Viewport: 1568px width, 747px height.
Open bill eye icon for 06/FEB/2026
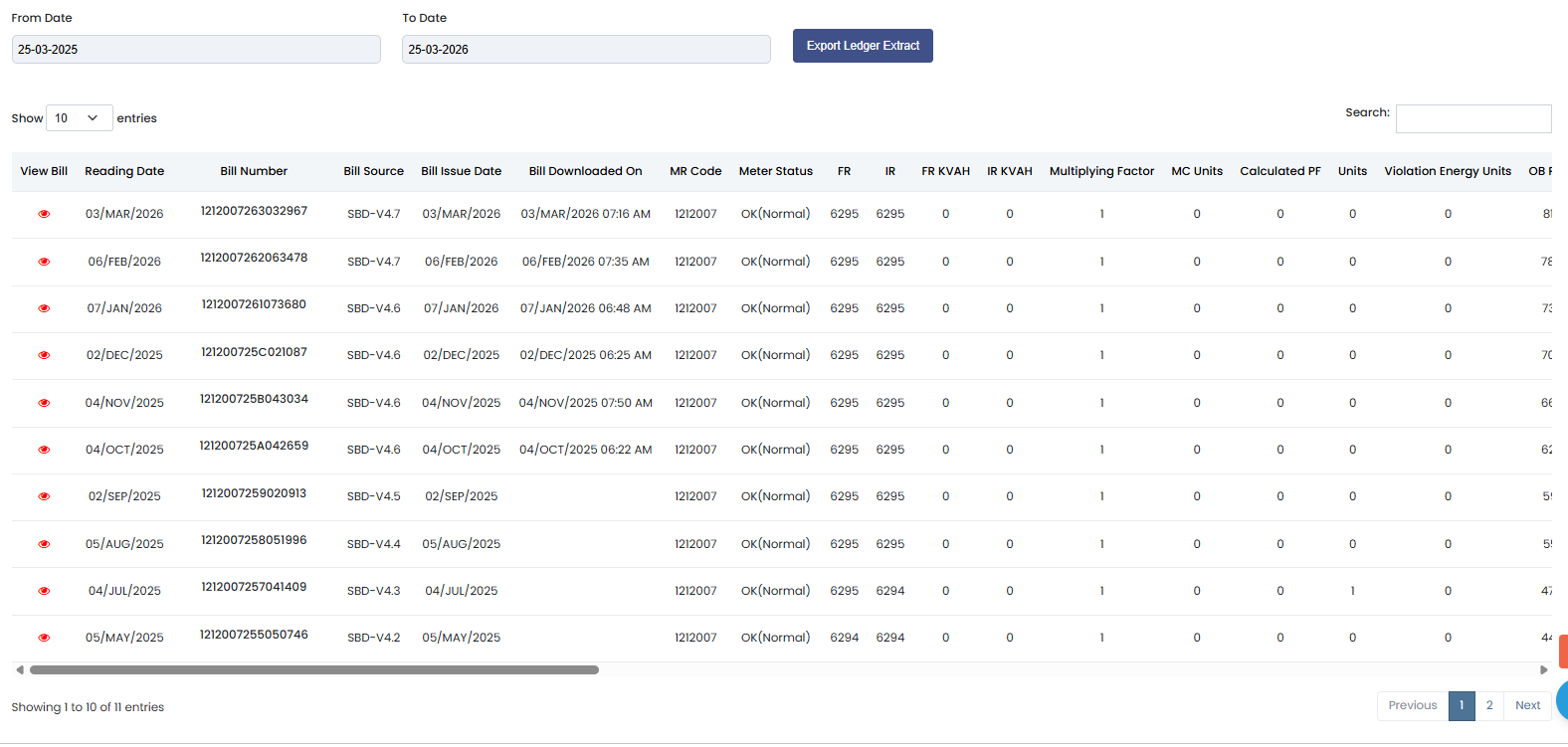coord(44,262)
